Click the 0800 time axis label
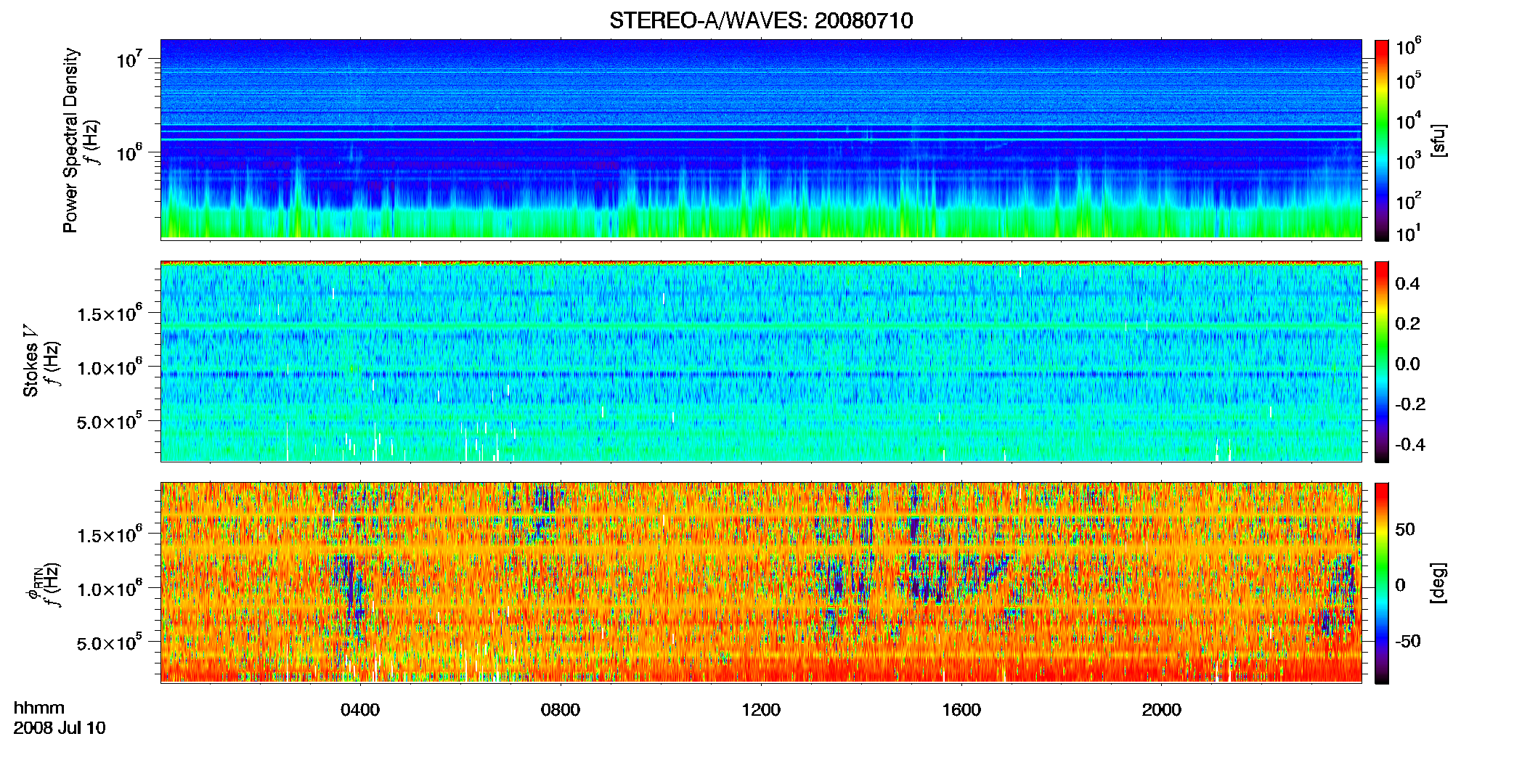 (x=561, y=710)
